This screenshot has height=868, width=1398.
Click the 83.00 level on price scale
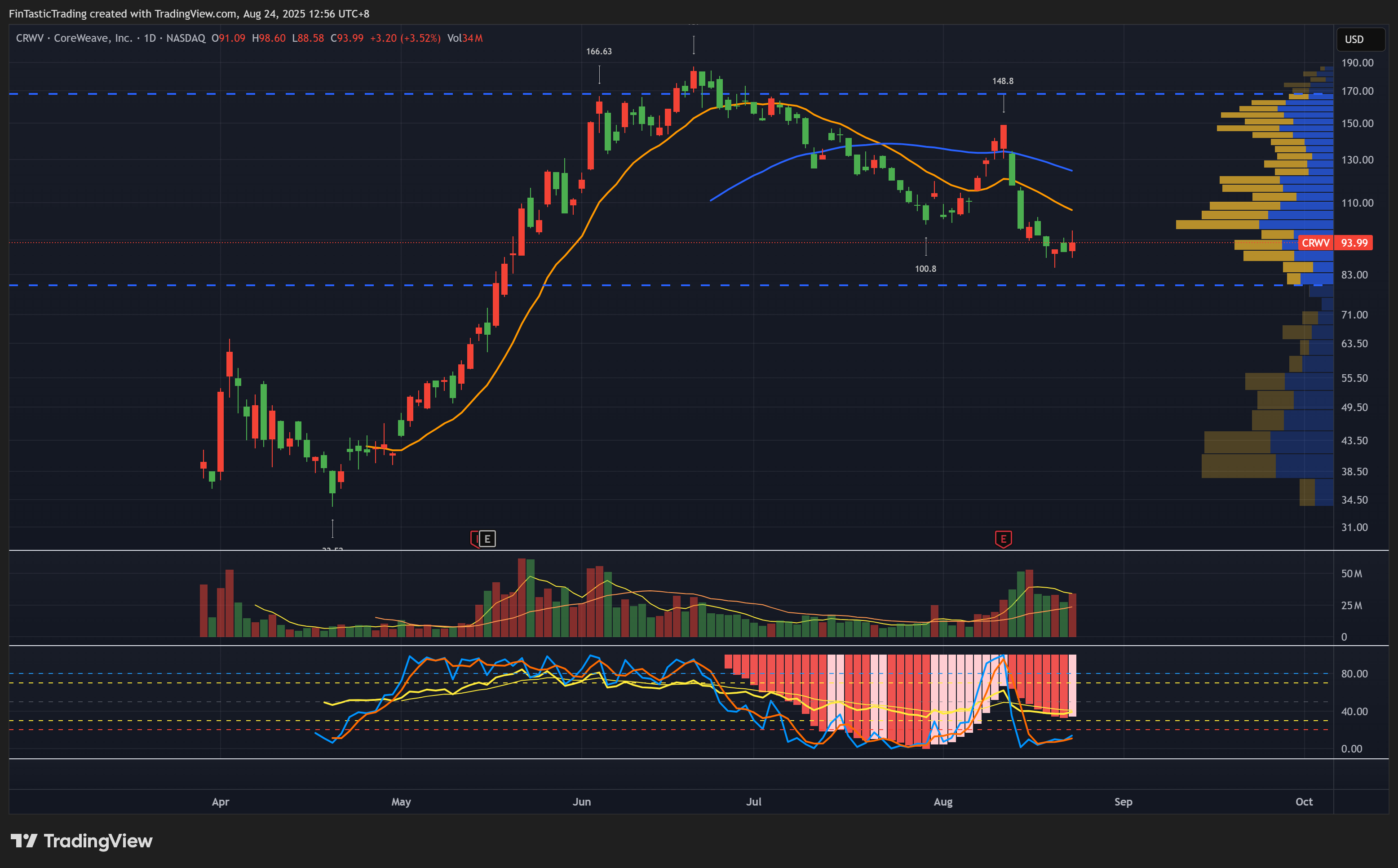coord(1354,275)
